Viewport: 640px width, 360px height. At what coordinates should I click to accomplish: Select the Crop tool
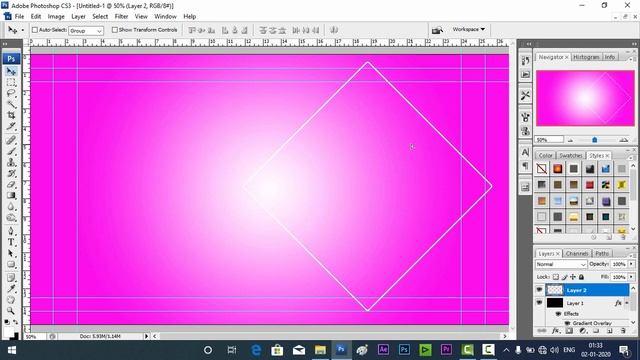[x=11, y=116]
